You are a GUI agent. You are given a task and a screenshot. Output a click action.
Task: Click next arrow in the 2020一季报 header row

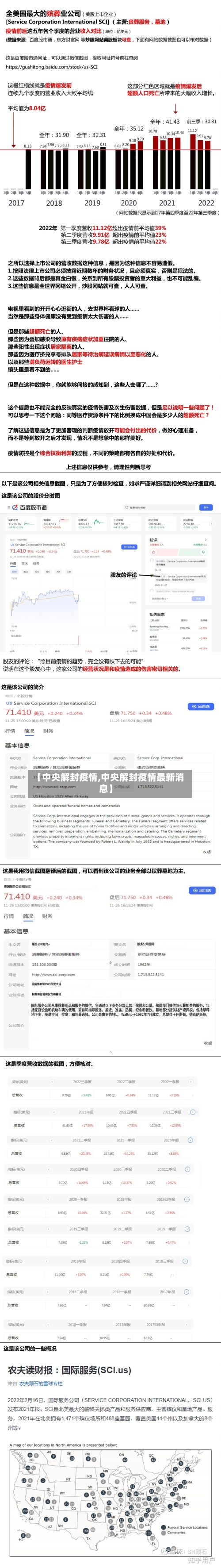point(187,1200)
